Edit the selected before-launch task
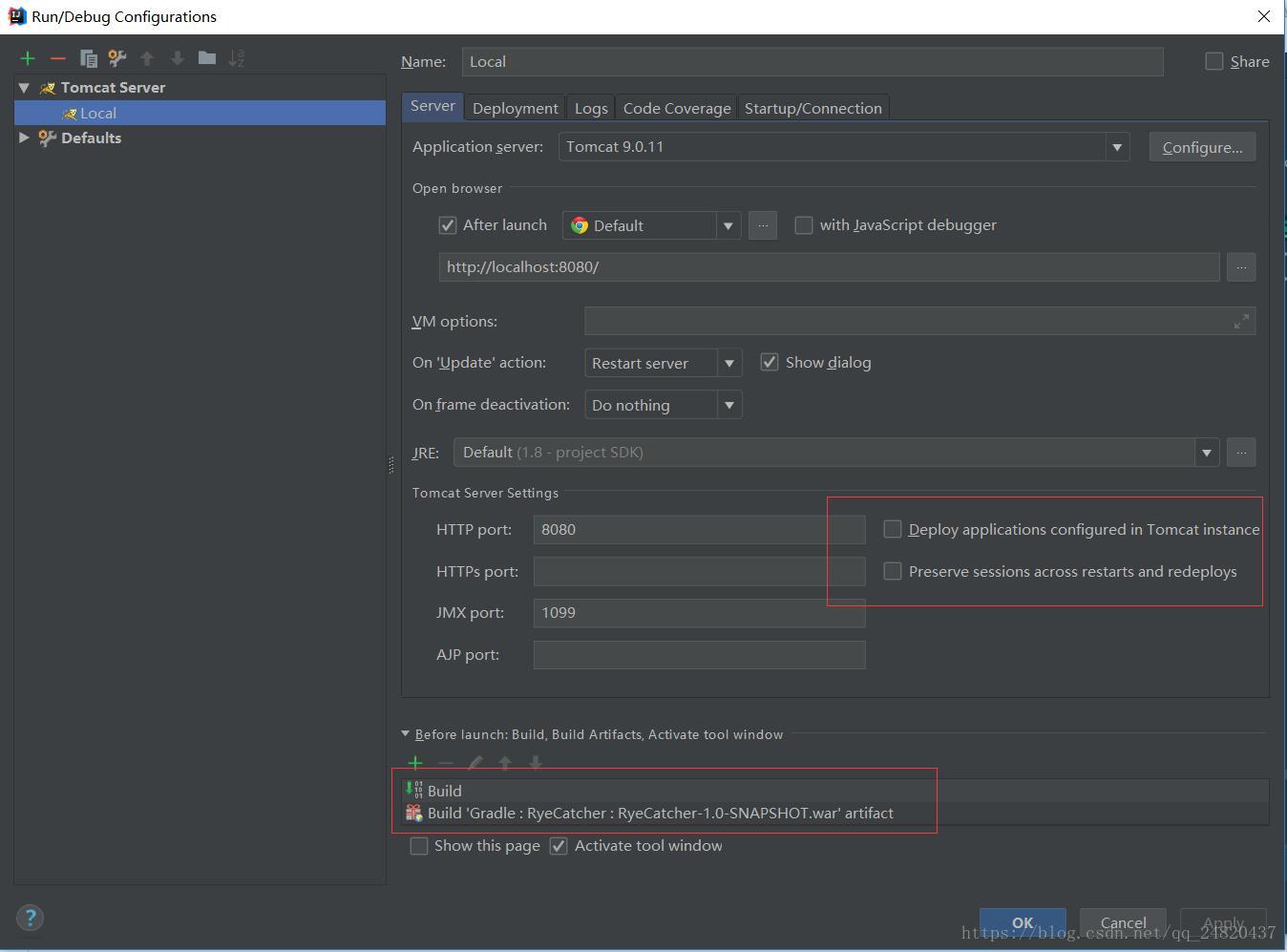Screen dimensions: 1287x952 (475, 762)
